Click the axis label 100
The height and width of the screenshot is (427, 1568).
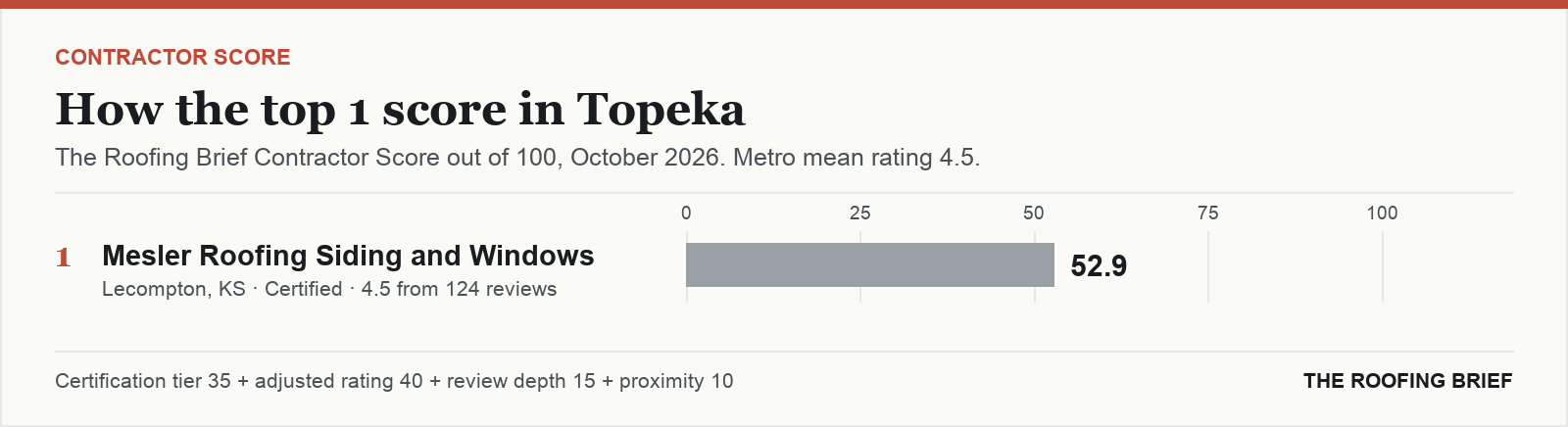1382,213
